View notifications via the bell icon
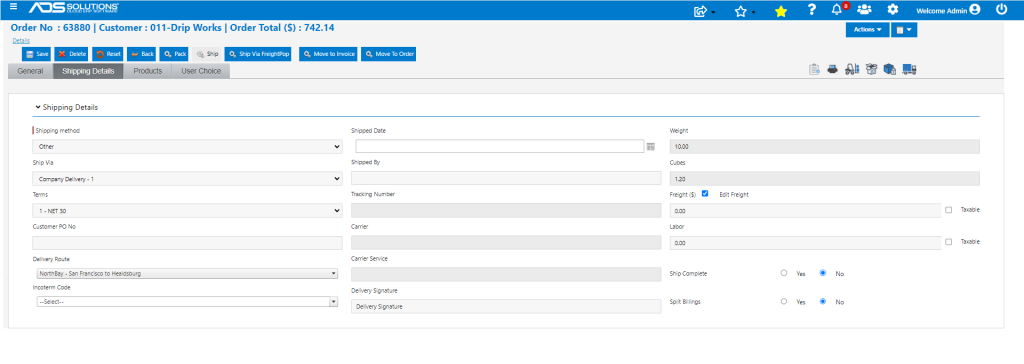Viewport: 1024px width, 364px height. pos(837,10)
